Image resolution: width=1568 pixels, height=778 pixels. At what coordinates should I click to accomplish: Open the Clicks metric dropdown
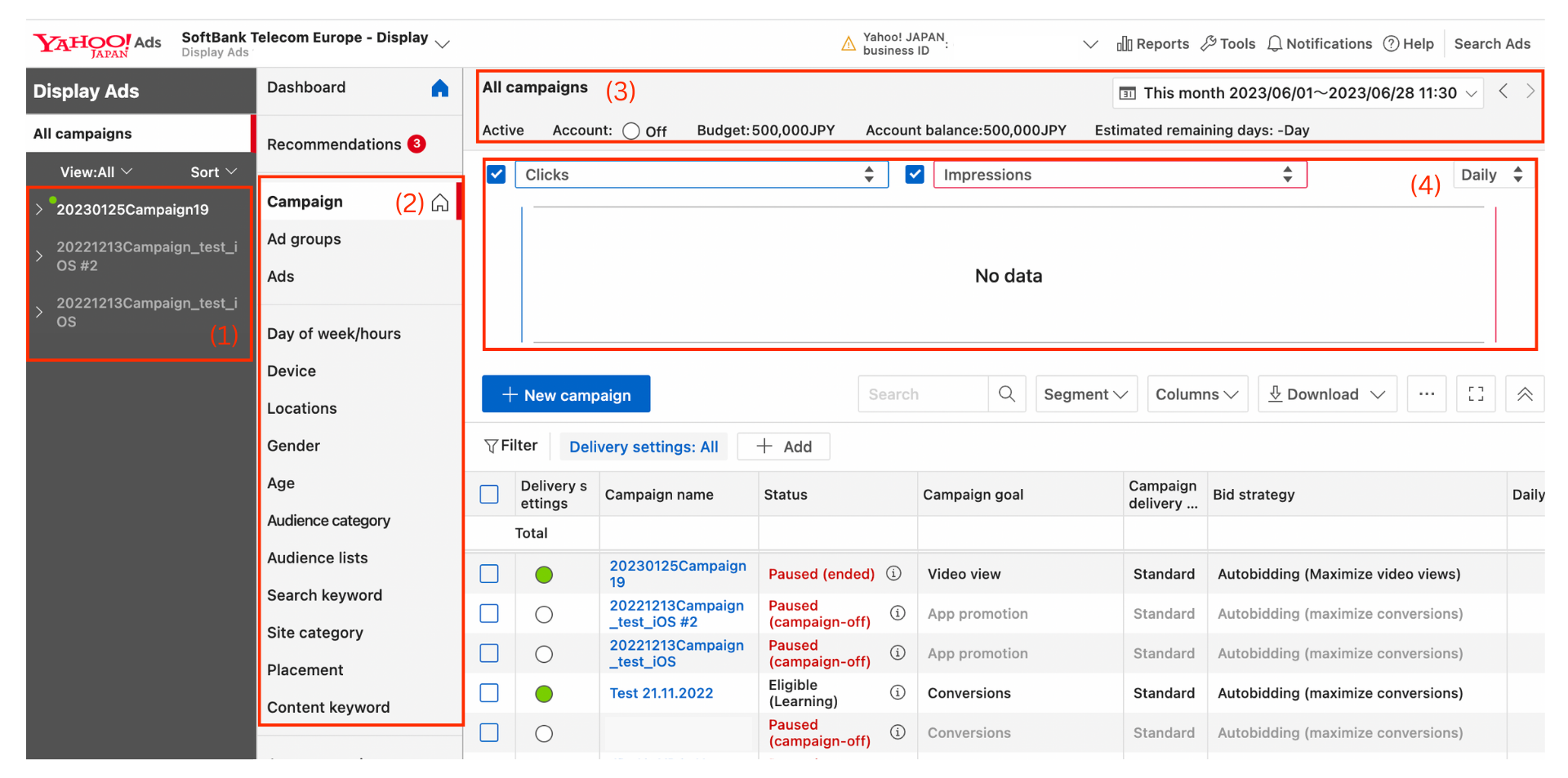tap(702, 174)
